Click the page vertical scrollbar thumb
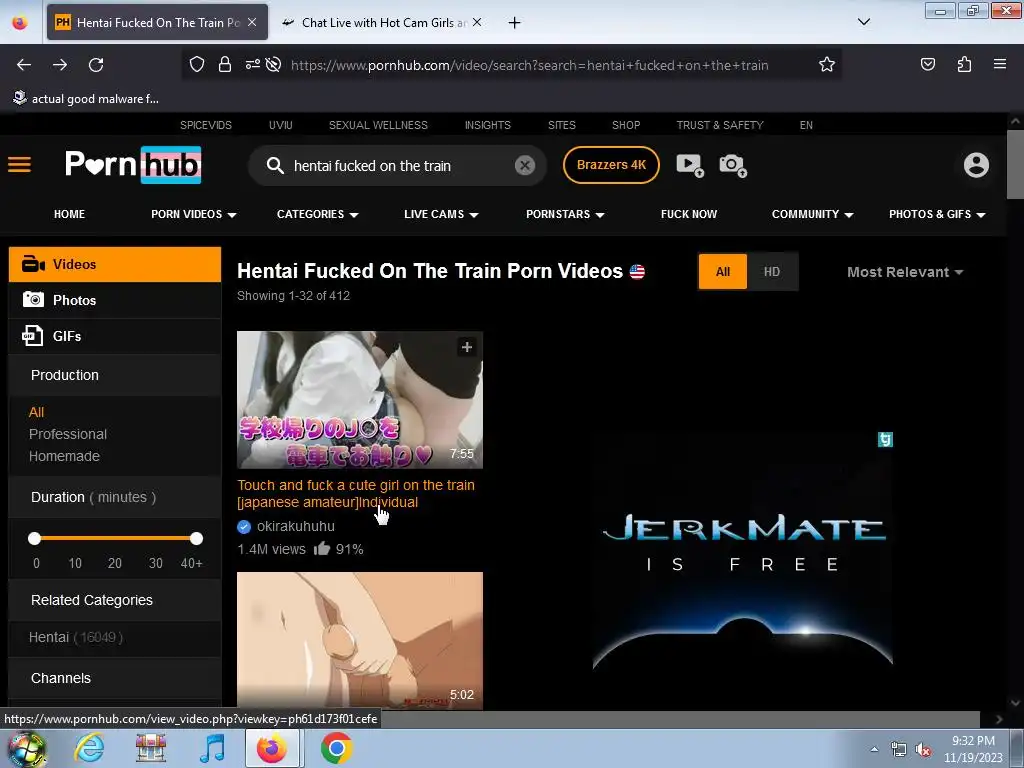Viewport: 1024px width, 768px height. (x=1015, y=165)
